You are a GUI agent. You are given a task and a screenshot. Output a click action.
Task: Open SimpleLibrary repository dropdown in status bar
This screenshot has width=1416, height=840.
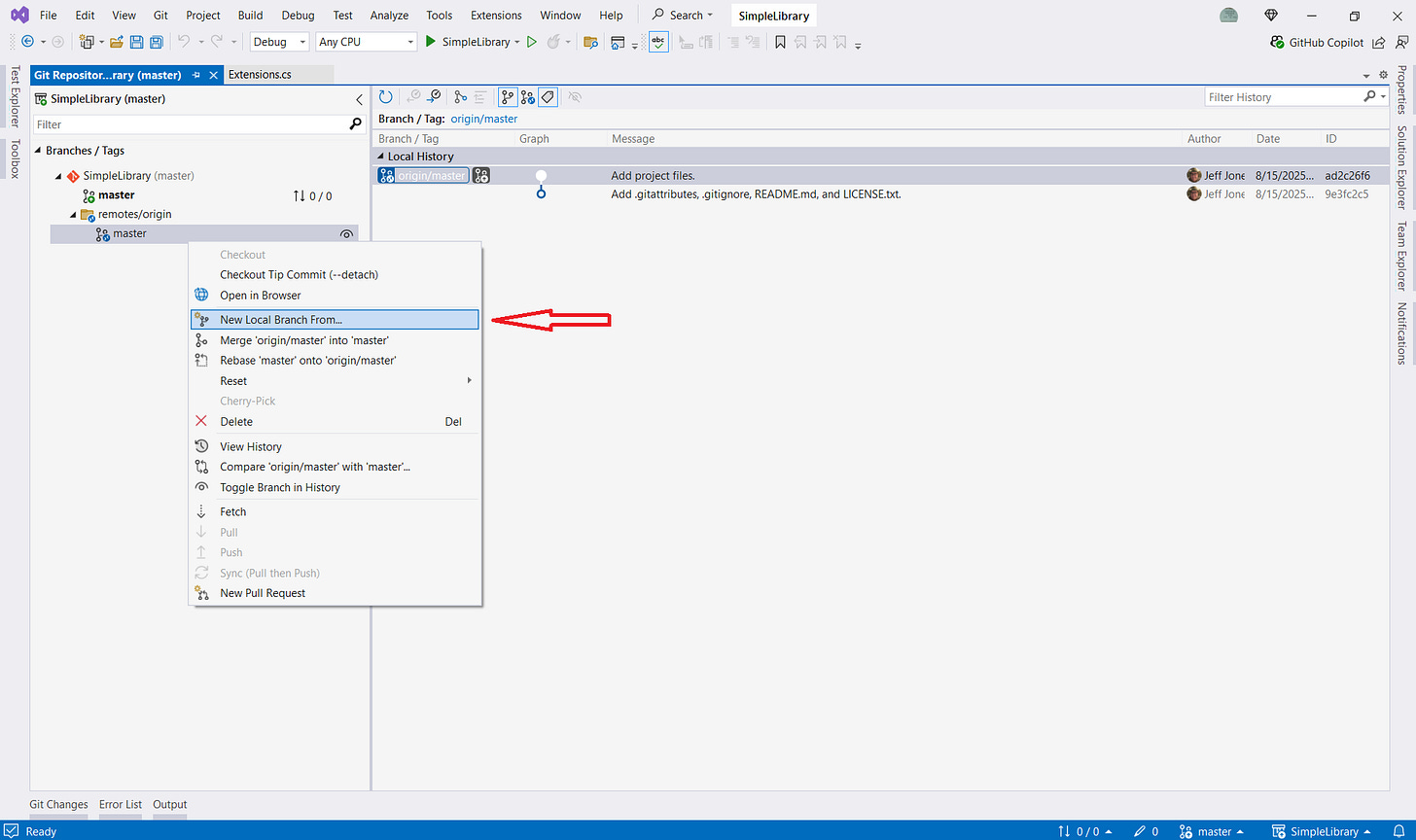[1321, 831]
